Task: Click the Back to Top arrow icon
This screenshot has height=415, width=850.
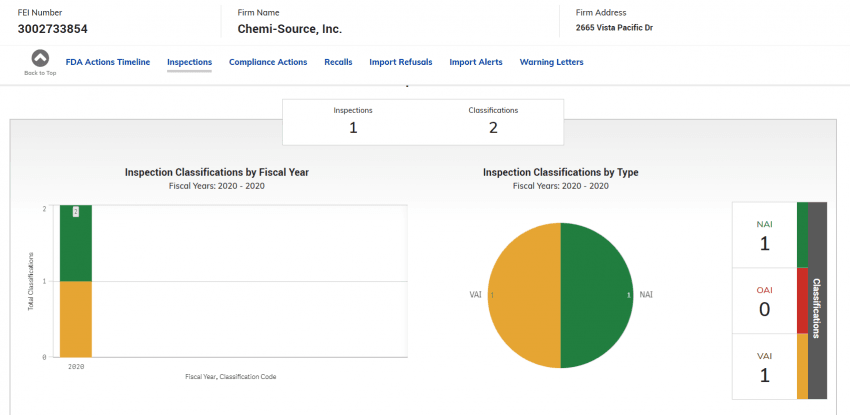Action: click(x=40, y=59)
